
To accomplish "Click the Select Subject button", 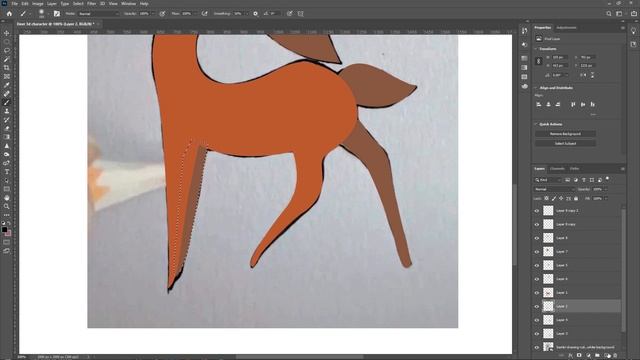I will (x=565, y=143).
